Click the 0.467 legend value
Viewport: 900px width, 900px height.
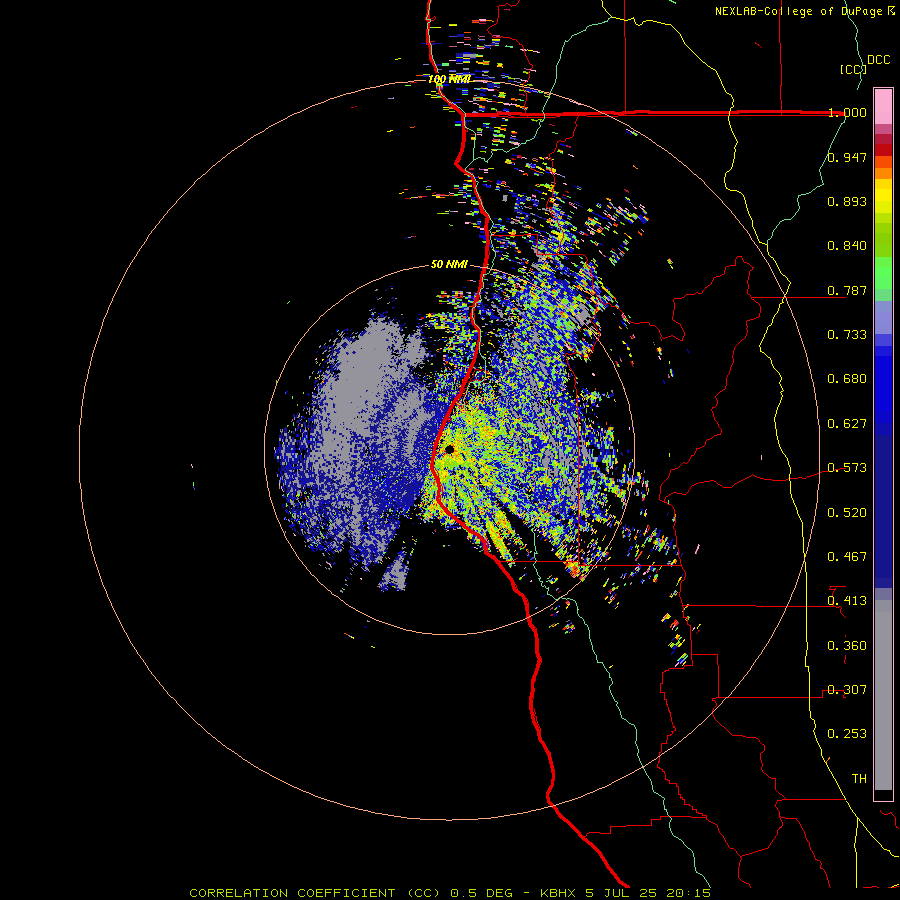pyautogui.click(x=847, y=557)
